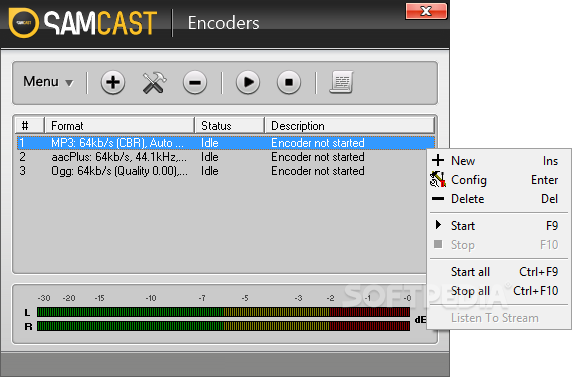The image size is (572, 377).
Task: Click the L channel level meter
Action: (223, 312)
